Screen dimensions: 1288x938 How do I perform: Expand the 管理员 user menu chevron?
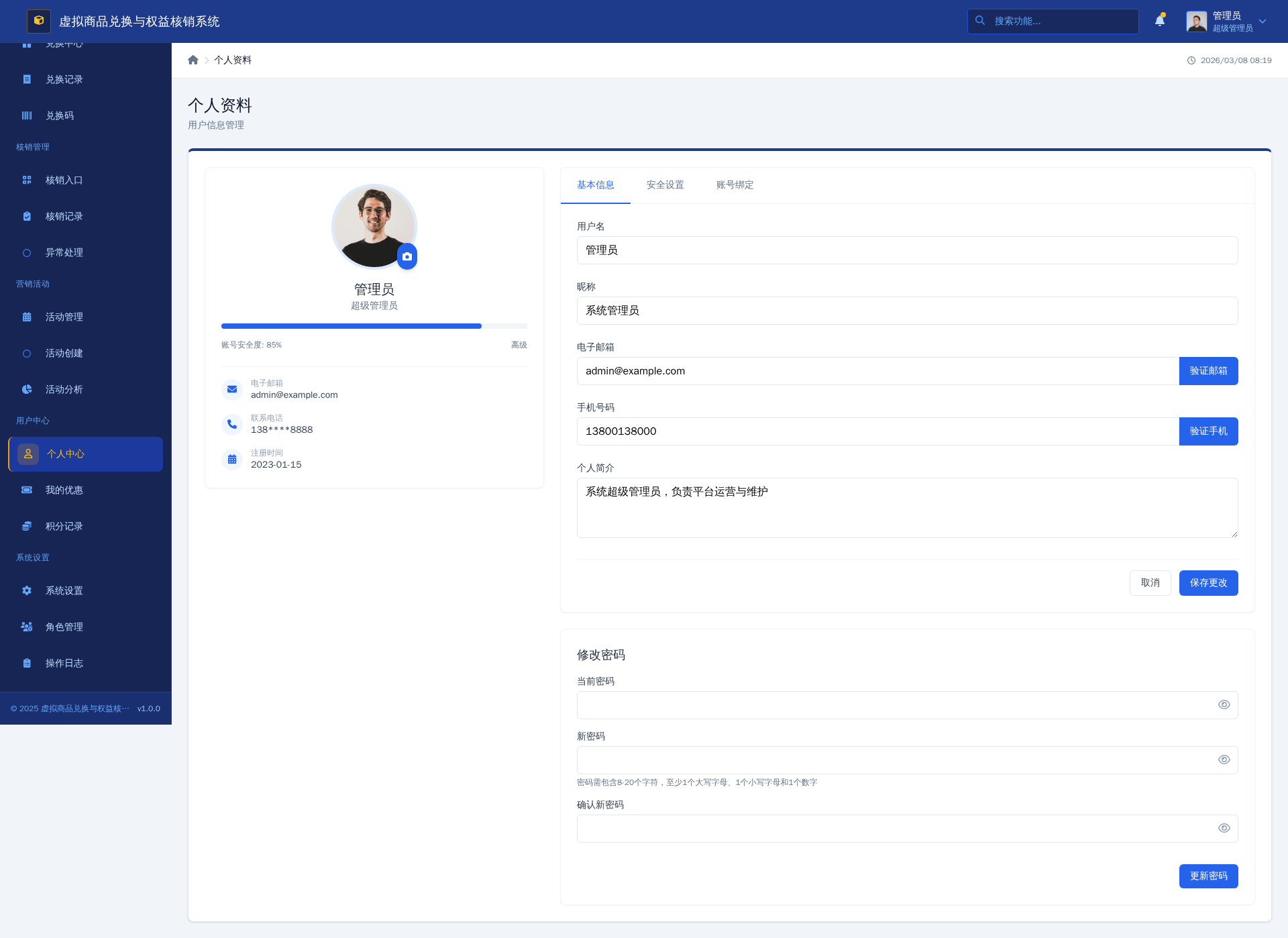pos(1263,21)
